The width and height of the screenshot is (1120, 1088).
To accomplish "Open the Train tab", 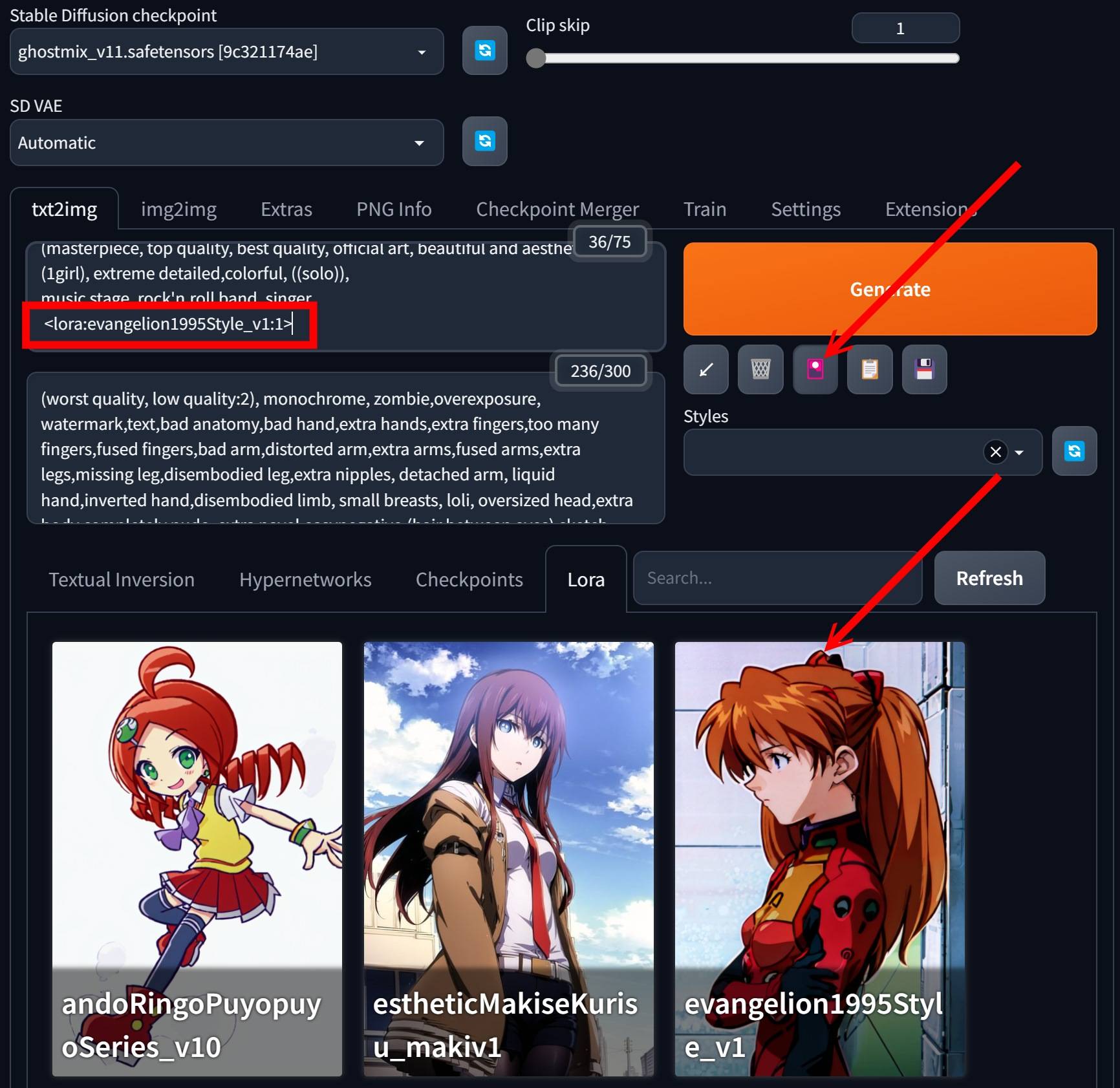I will [705, 209].
